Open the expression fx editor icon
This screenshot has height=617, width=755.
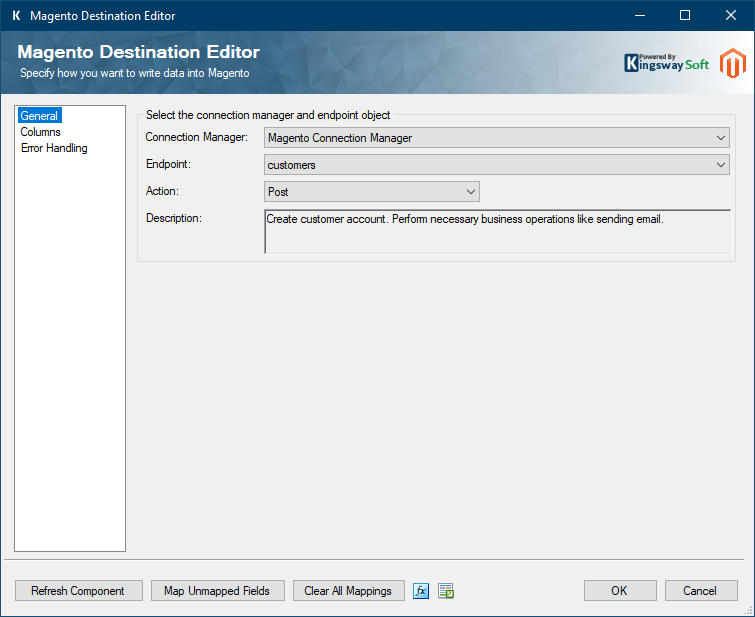tap(421, 591)
